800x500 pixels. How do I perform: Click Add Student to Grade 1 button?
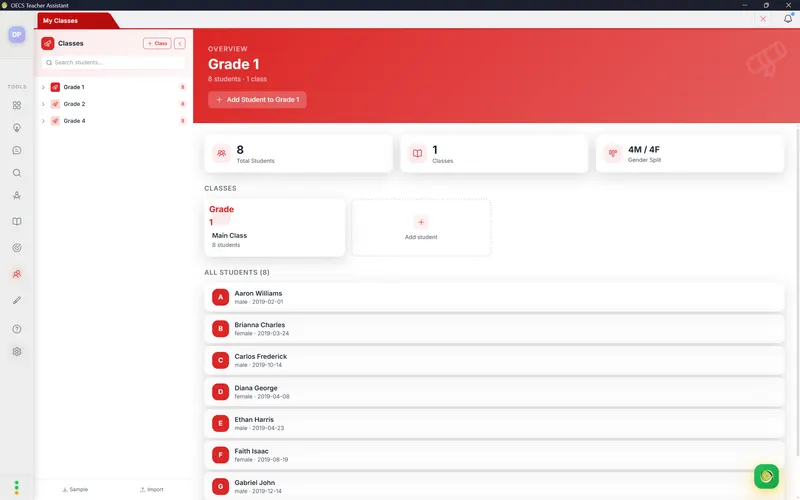point(257,99)
